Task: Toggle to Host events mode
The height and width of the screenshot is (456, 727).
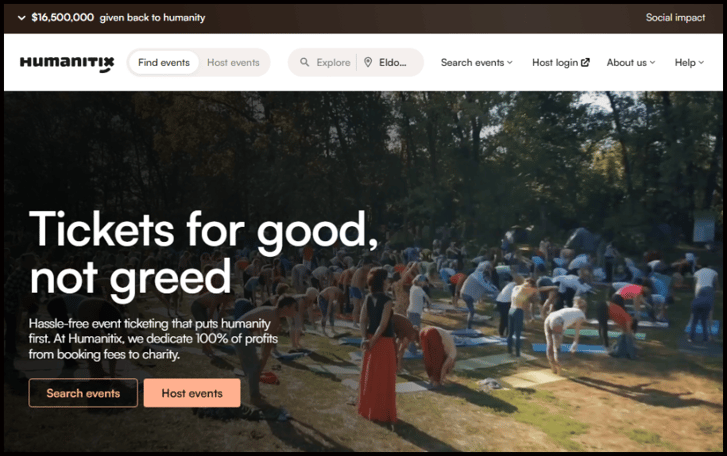Action: pyautogui.click(x=233, y=62)
